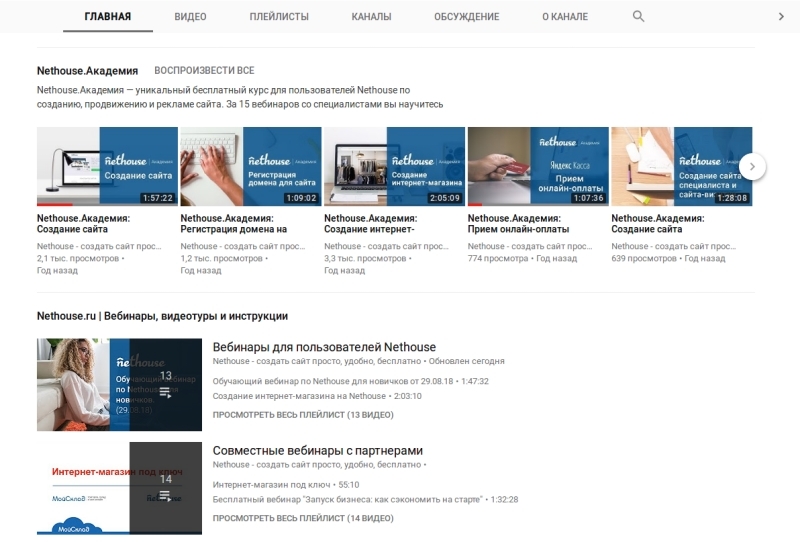Screen dimensions: 800x542
Task: Open the Прием онлайн-оплаты video thumbnail
Action: [538, 166]
